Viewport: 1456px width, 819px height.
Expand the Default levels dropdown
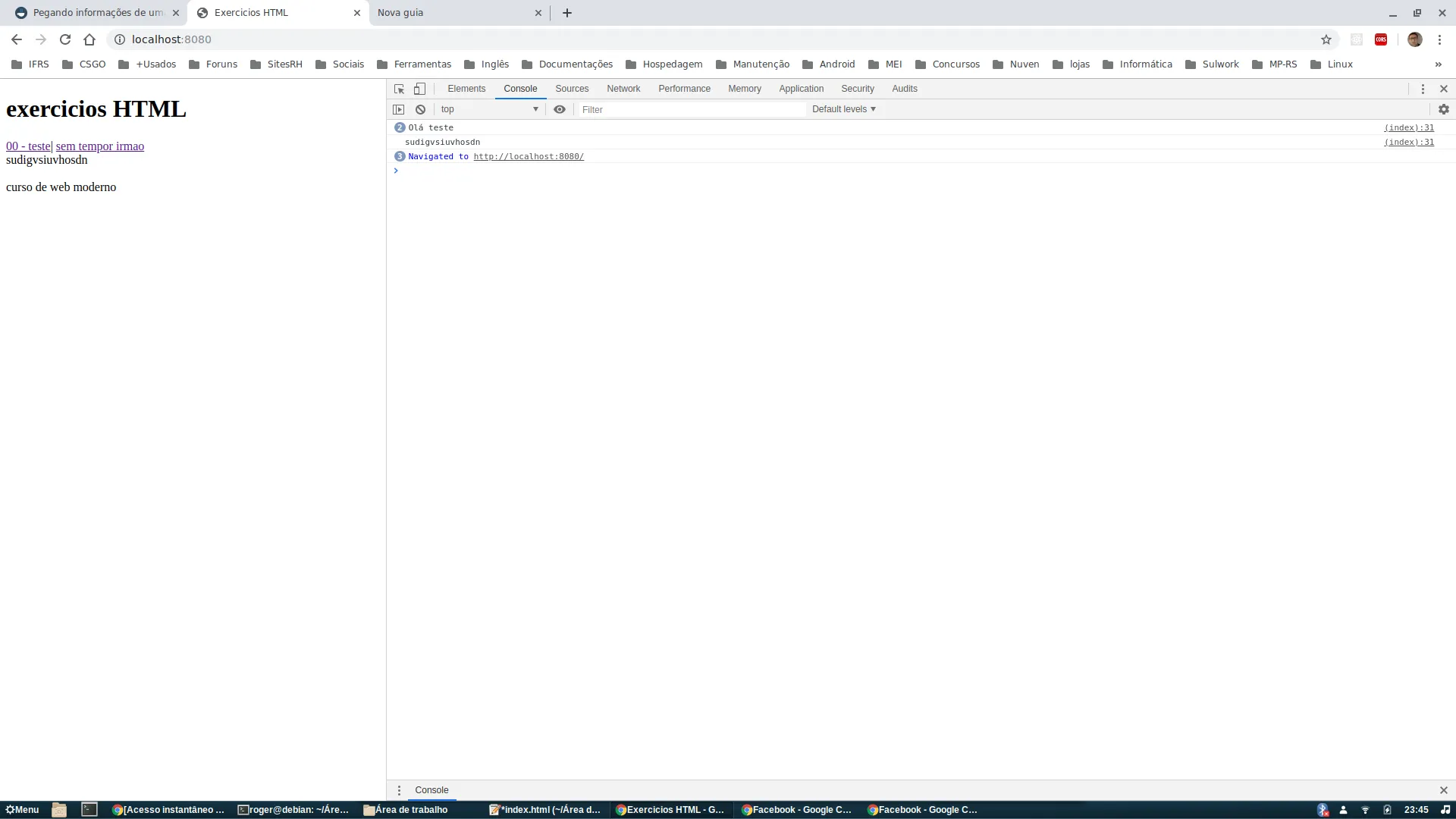point(843,109)
